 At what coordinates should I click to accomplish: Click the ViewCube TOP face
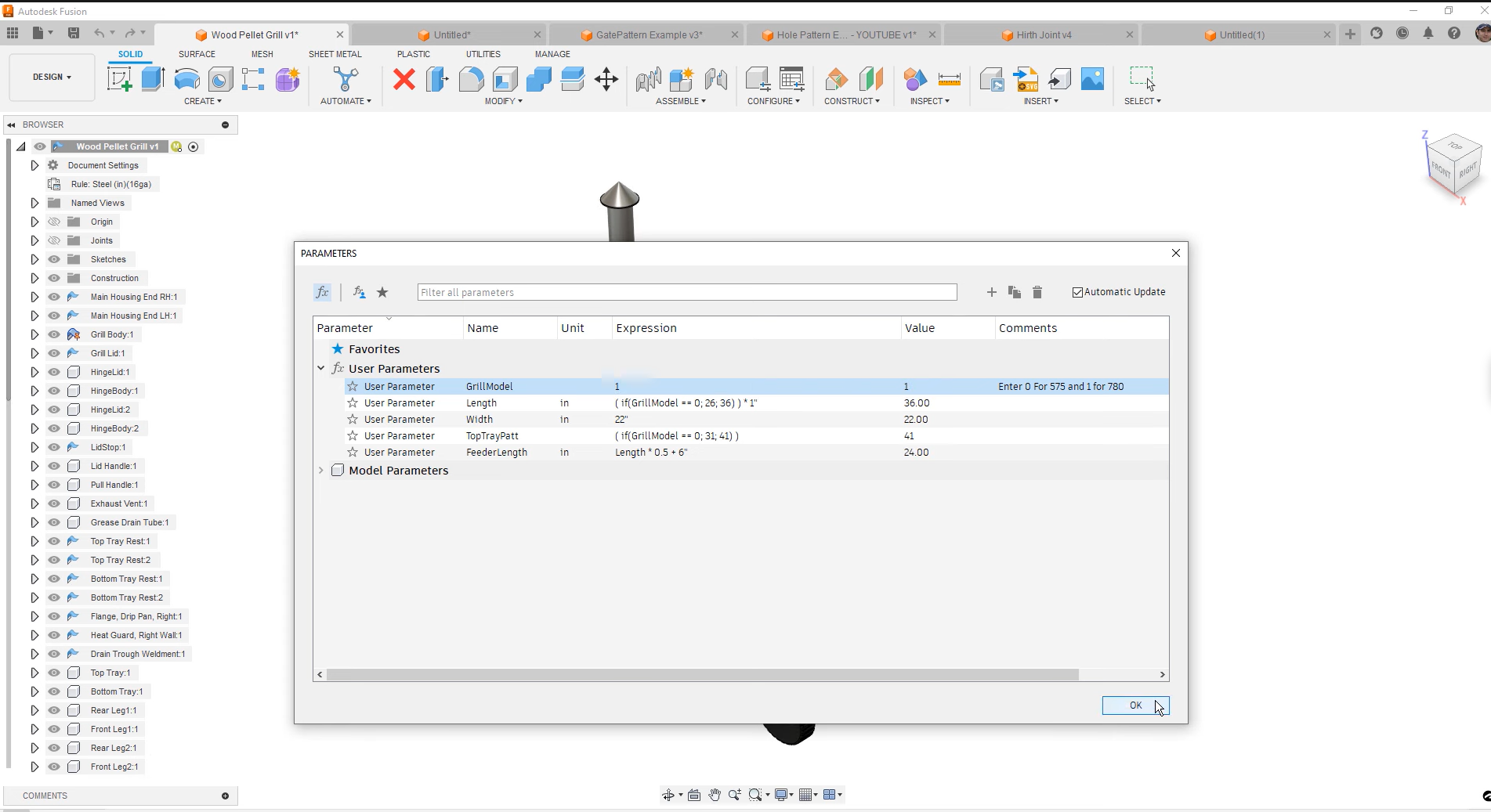pos(1456,146)
